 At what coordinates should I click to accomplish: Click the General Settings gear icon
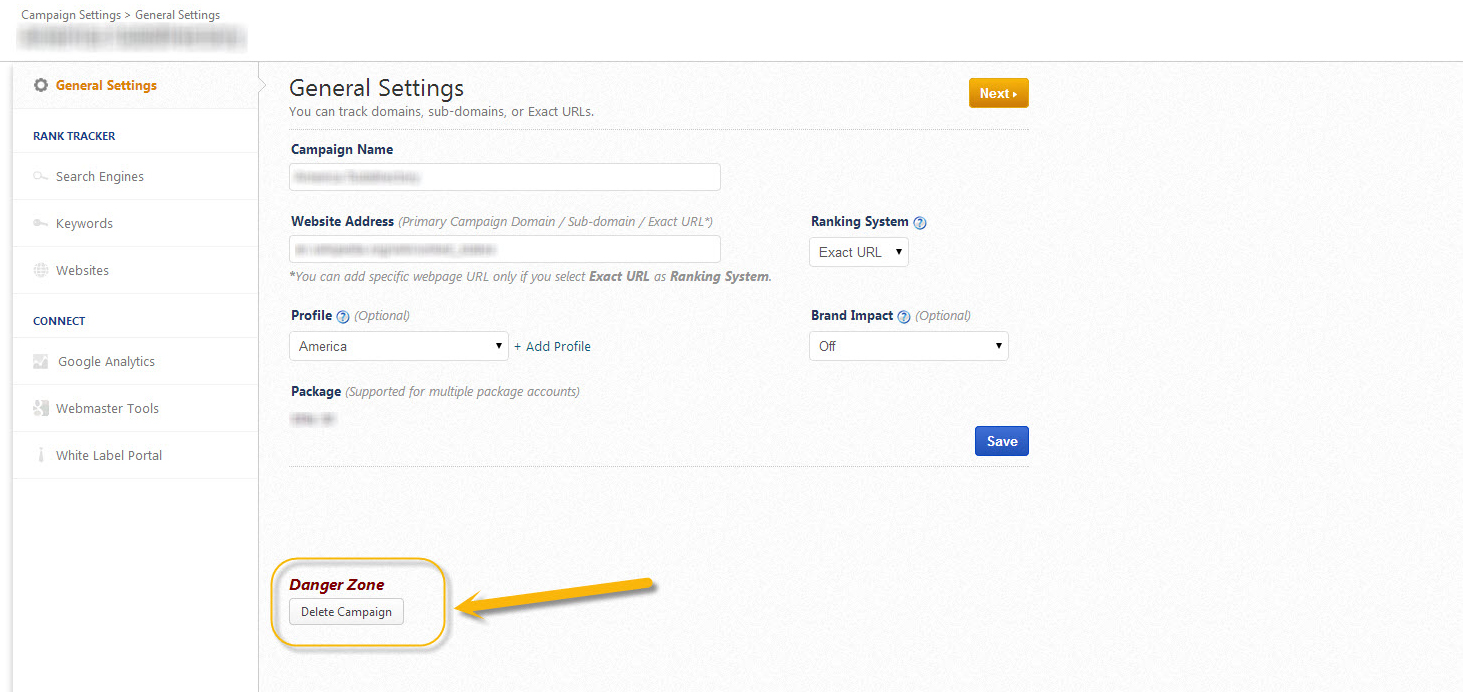[x=41, y=86]
